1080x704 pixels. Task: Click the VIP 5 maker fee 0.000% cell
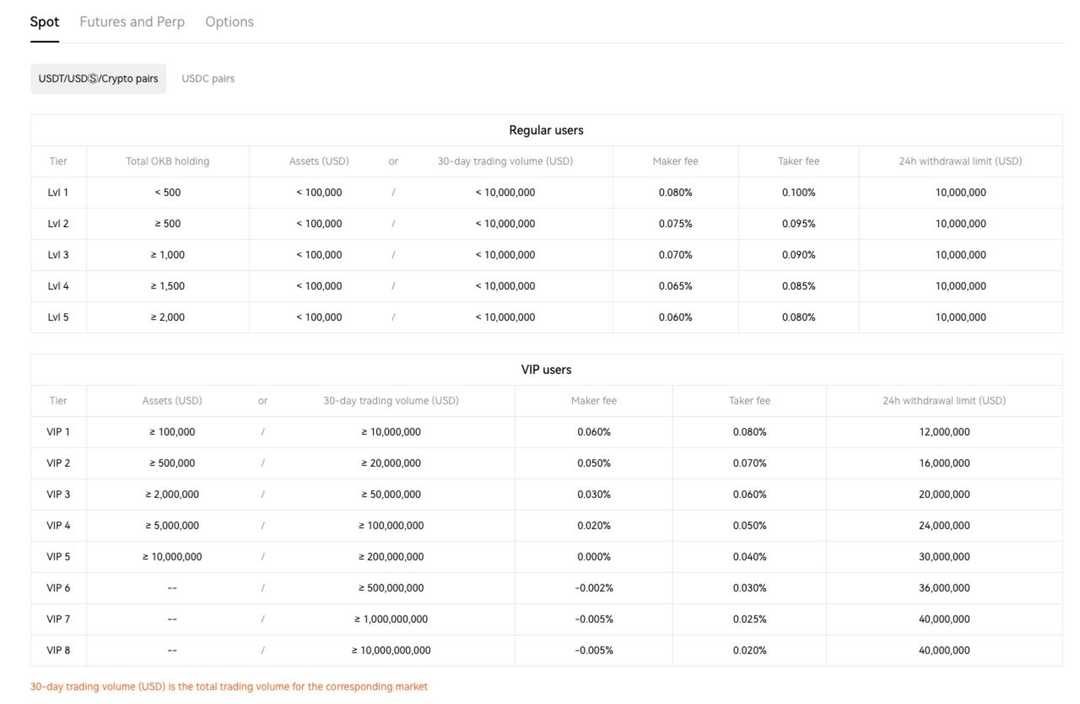coord(593,556)
